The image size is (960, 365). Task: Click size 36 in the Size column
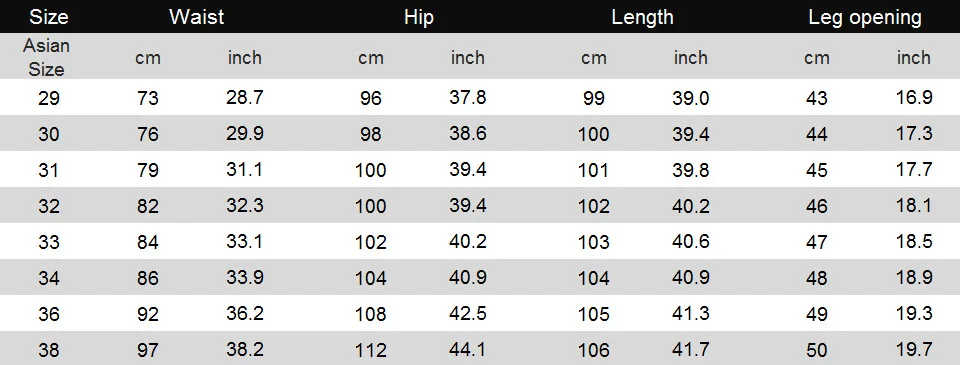coord(49,314)
